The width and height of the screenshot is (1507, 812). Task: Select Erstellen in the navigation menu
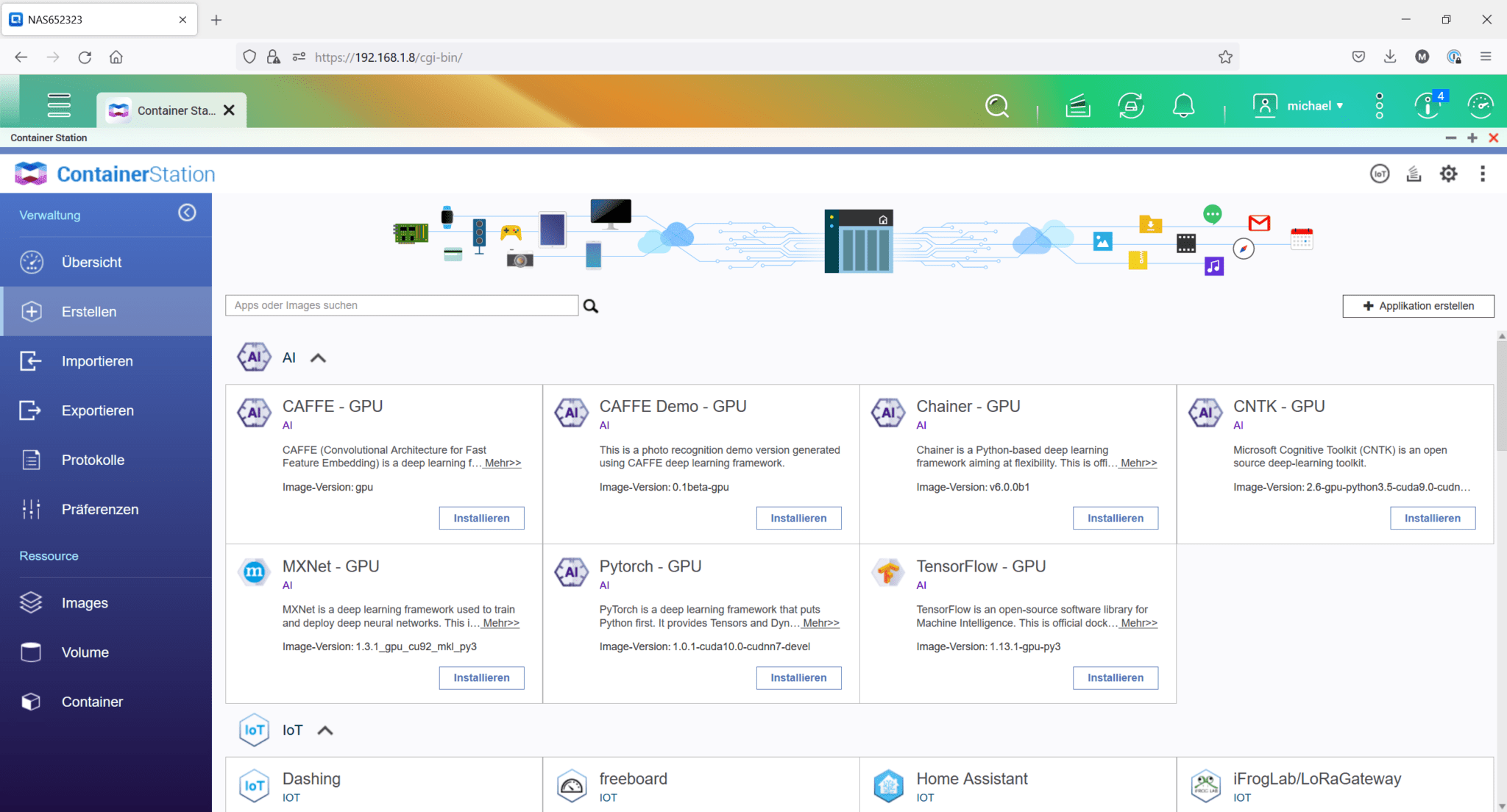88,311
